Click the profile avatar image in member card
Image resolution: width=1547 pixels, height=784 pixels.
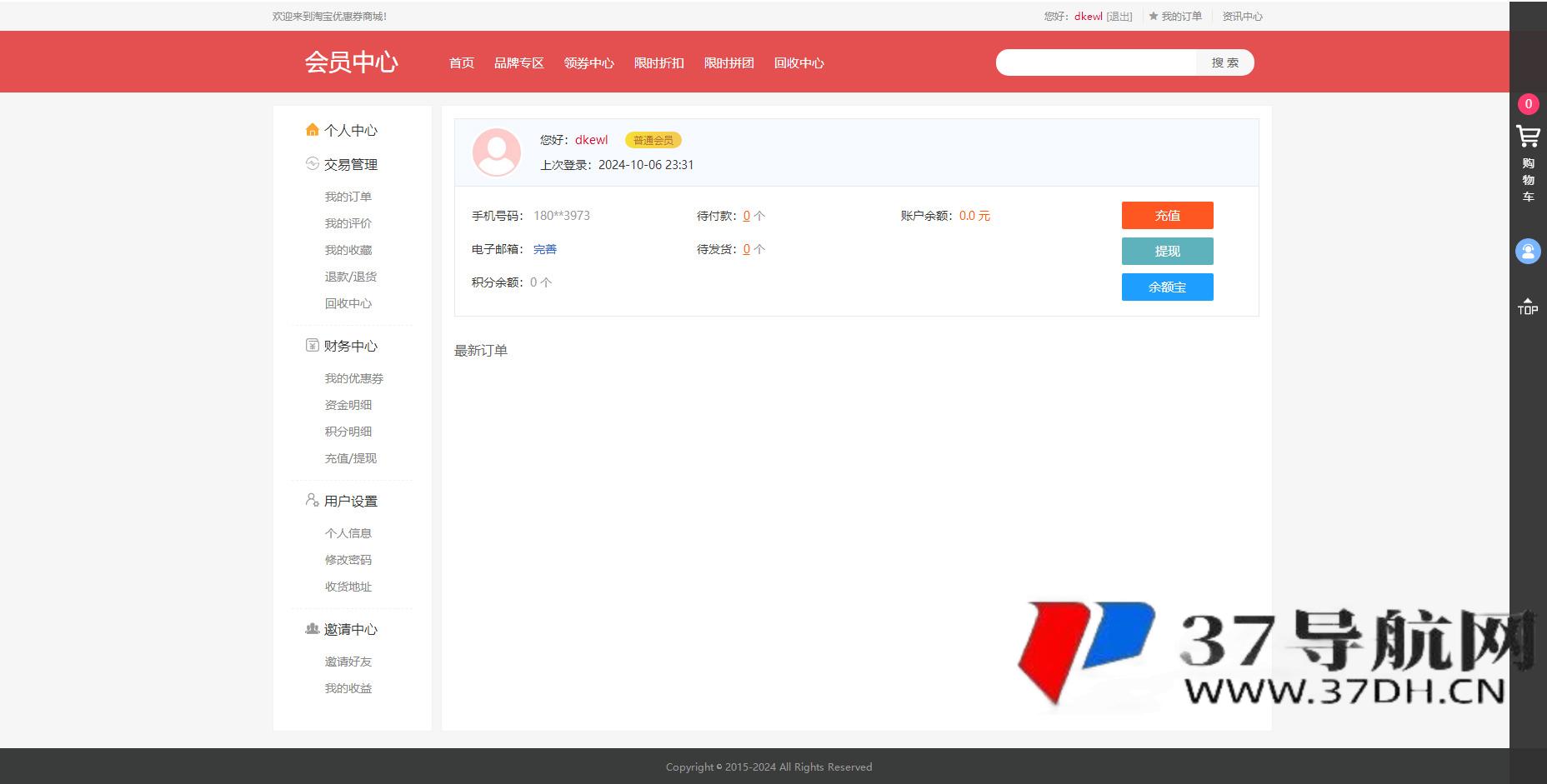[497, 152]
